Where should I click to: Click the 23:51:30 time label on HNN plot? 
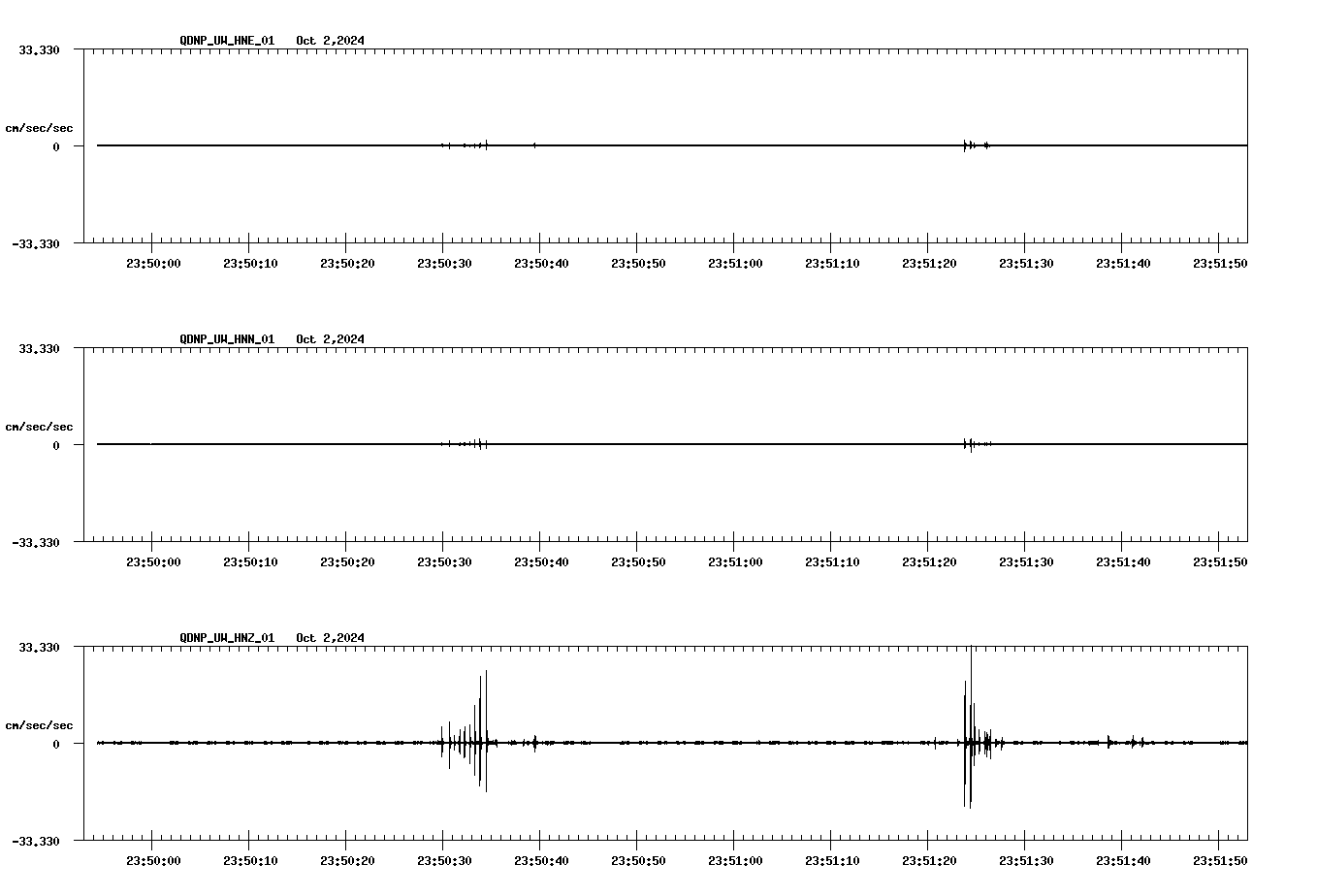tap(1026, 562)
